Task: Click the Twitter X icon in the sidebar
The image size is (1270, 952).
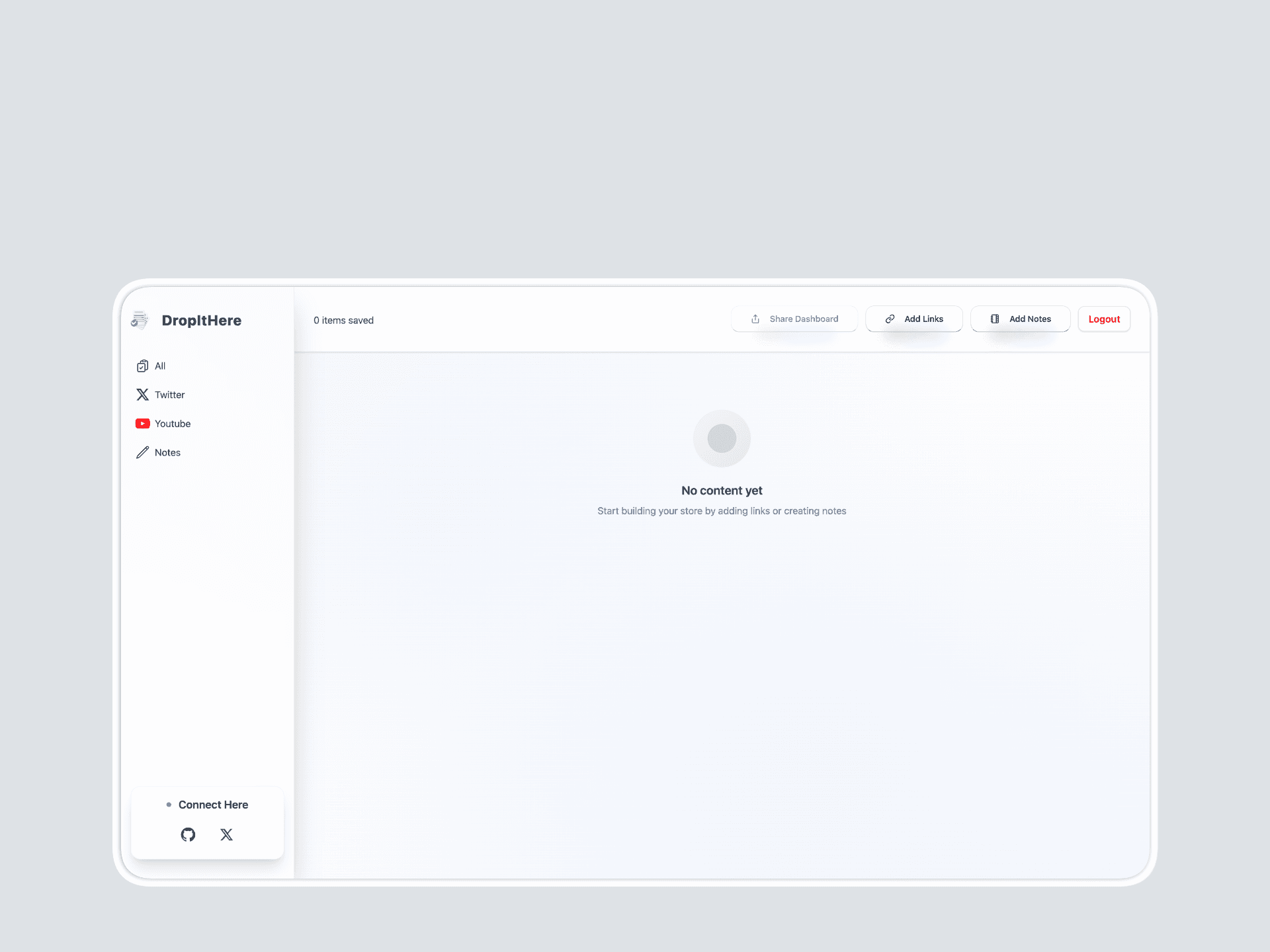Action: click(x=142, y=395)
